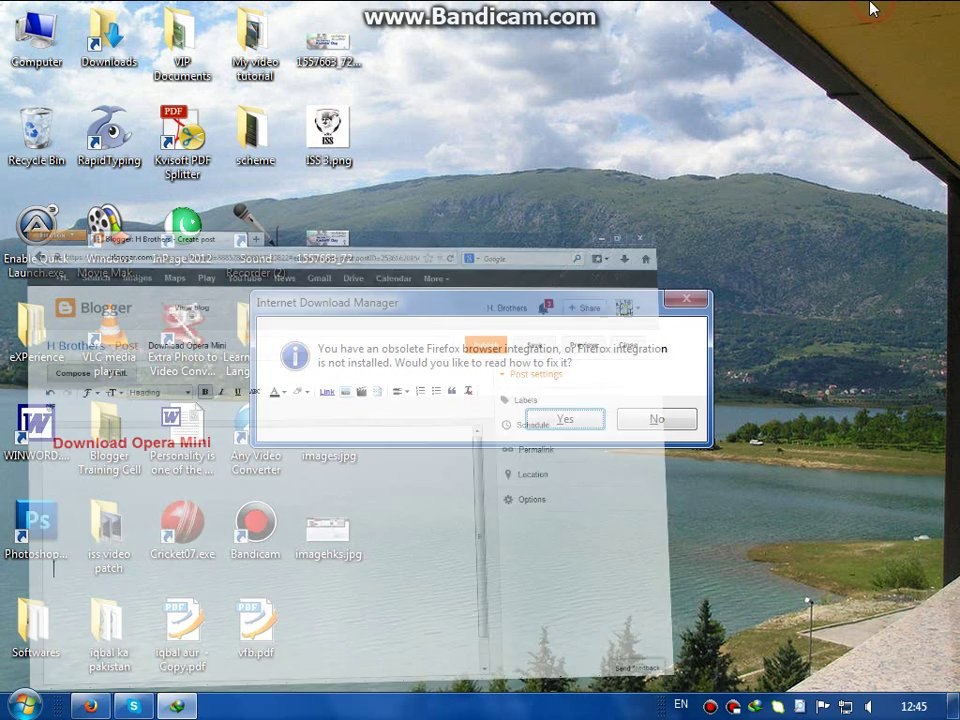Open the Computer desktop icon
Screen dimensions: 960x720
(36, 39)
